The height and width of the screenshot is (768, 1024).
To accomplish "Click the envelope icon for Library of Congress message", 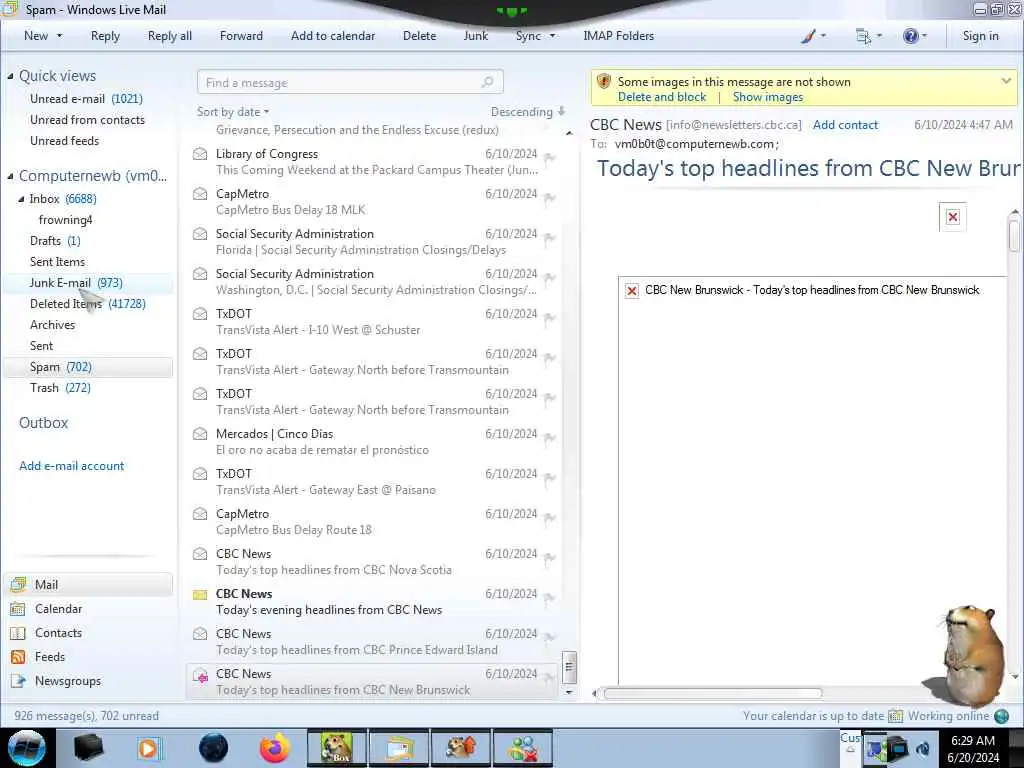I will (x=200, y=154).
